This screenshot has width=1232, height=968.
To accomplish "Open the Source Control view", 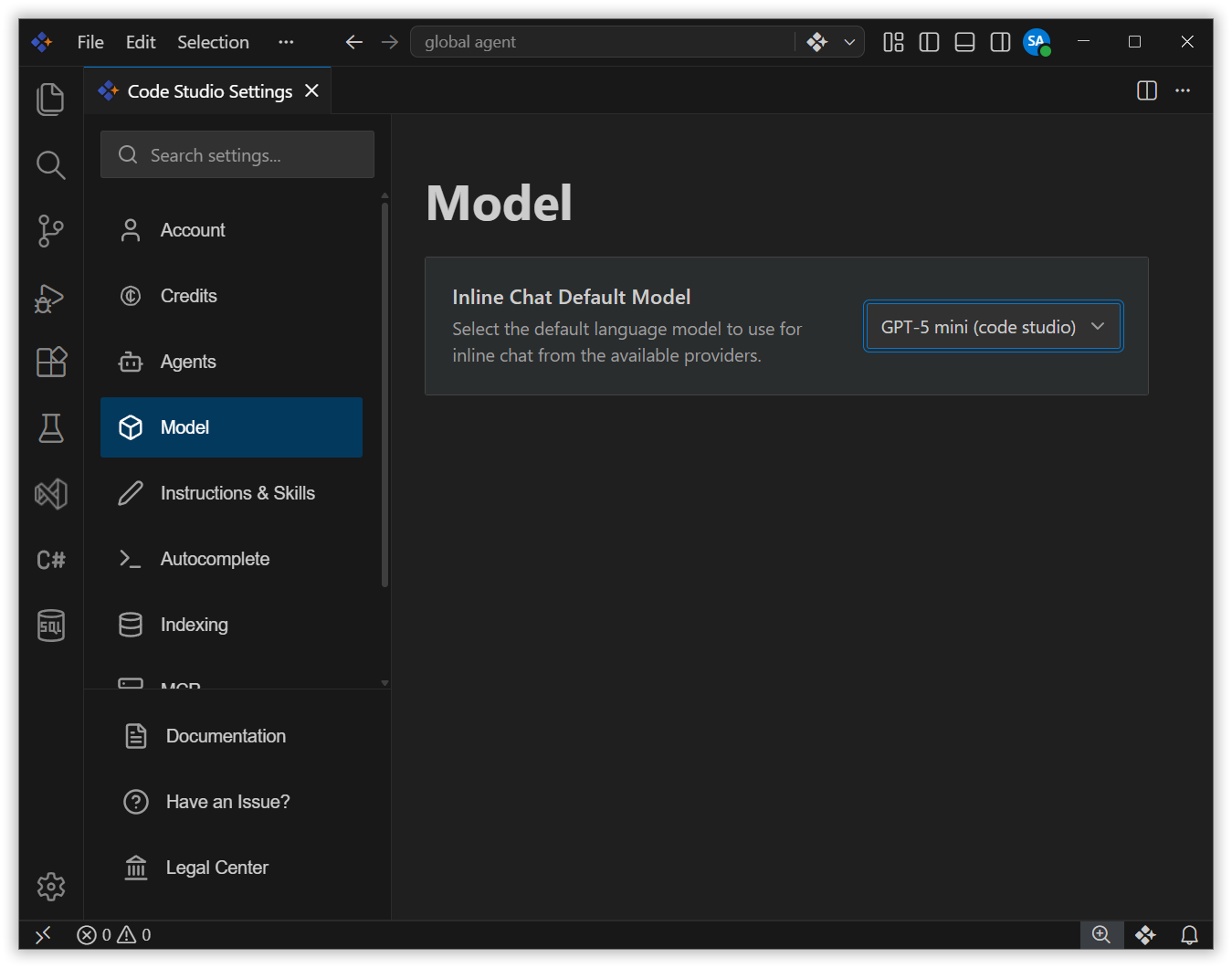I will [51, 231].
